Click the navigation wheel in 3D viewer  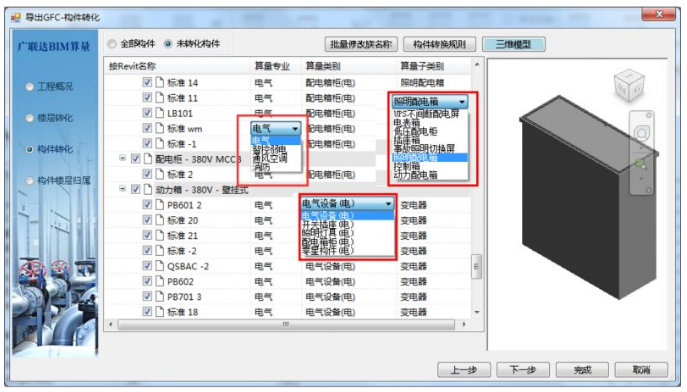[641, 133]
